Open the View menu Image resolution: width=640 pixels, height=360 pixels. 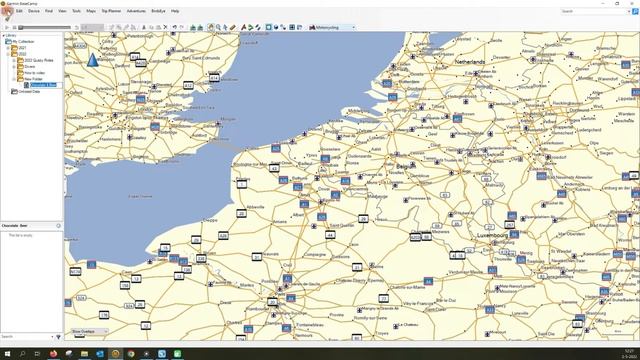pos(62,11)
